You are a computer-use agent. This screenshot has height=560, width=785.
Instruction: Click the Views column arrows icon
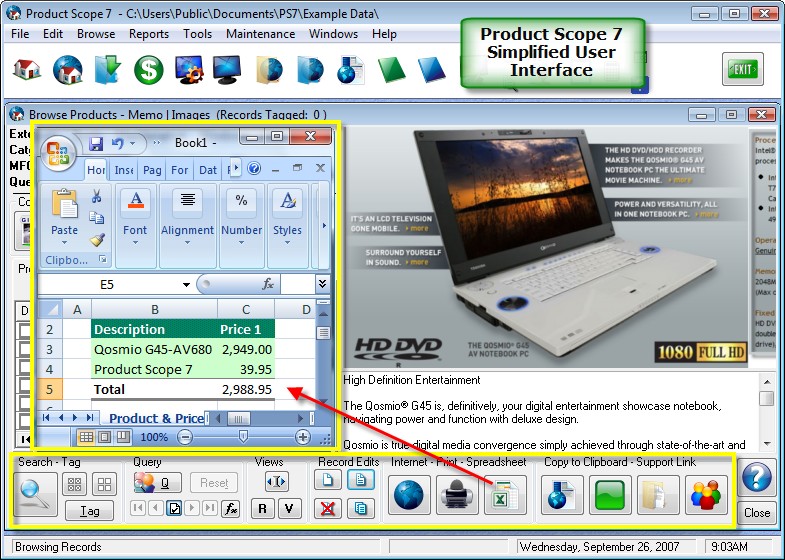pos(276,481)
